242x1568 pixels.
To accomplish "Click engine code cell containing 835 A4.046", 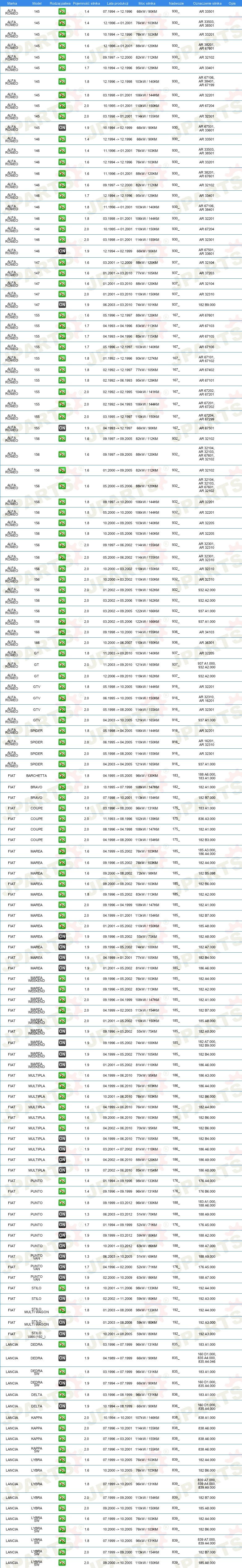I will pyautogui.click(x=207, y=1358).
